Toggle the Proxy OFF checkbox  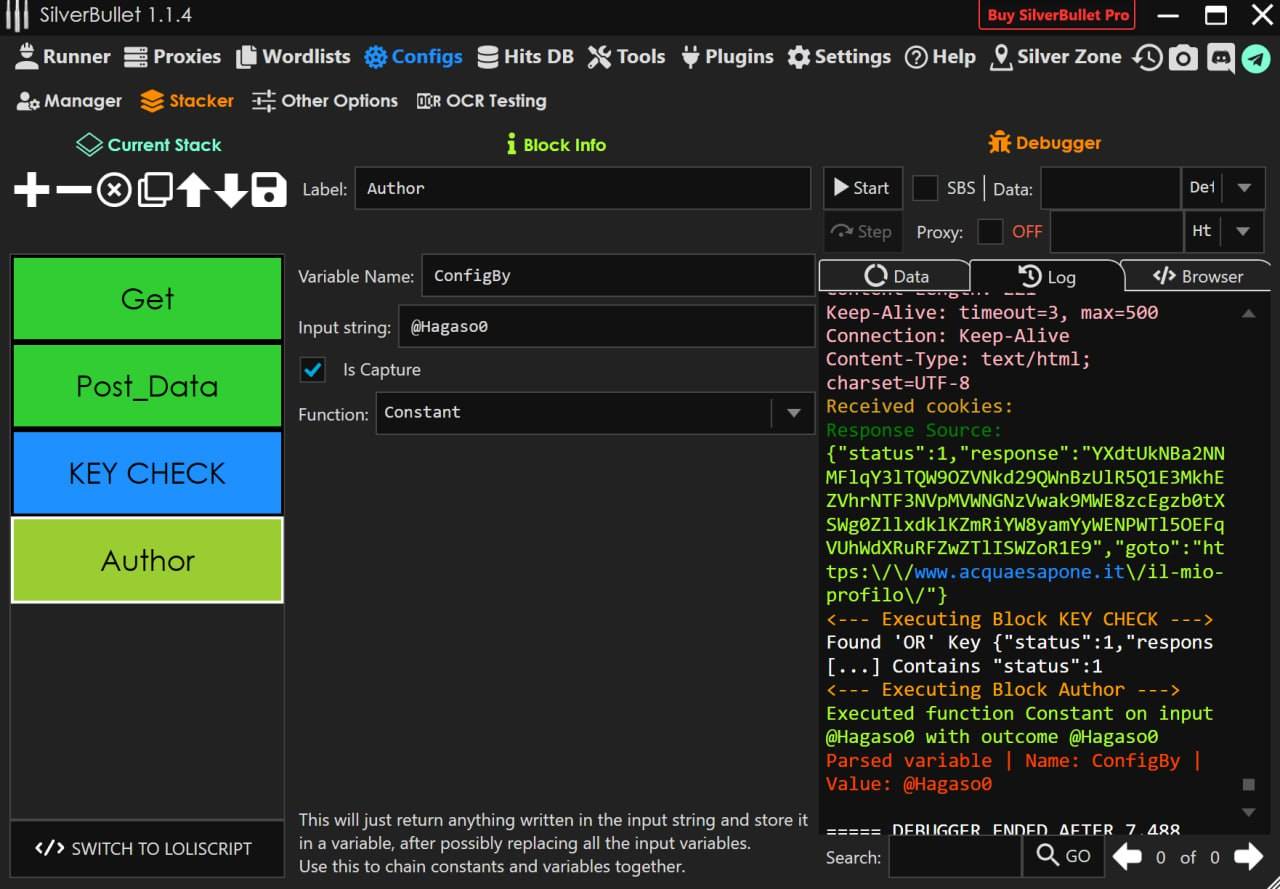point(990,232)
